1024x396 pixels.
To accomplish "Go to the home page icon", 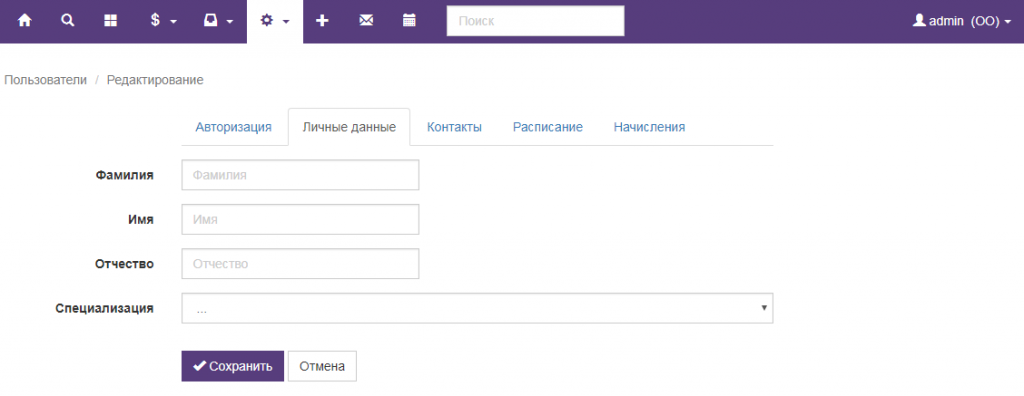I will pos(24,21).
